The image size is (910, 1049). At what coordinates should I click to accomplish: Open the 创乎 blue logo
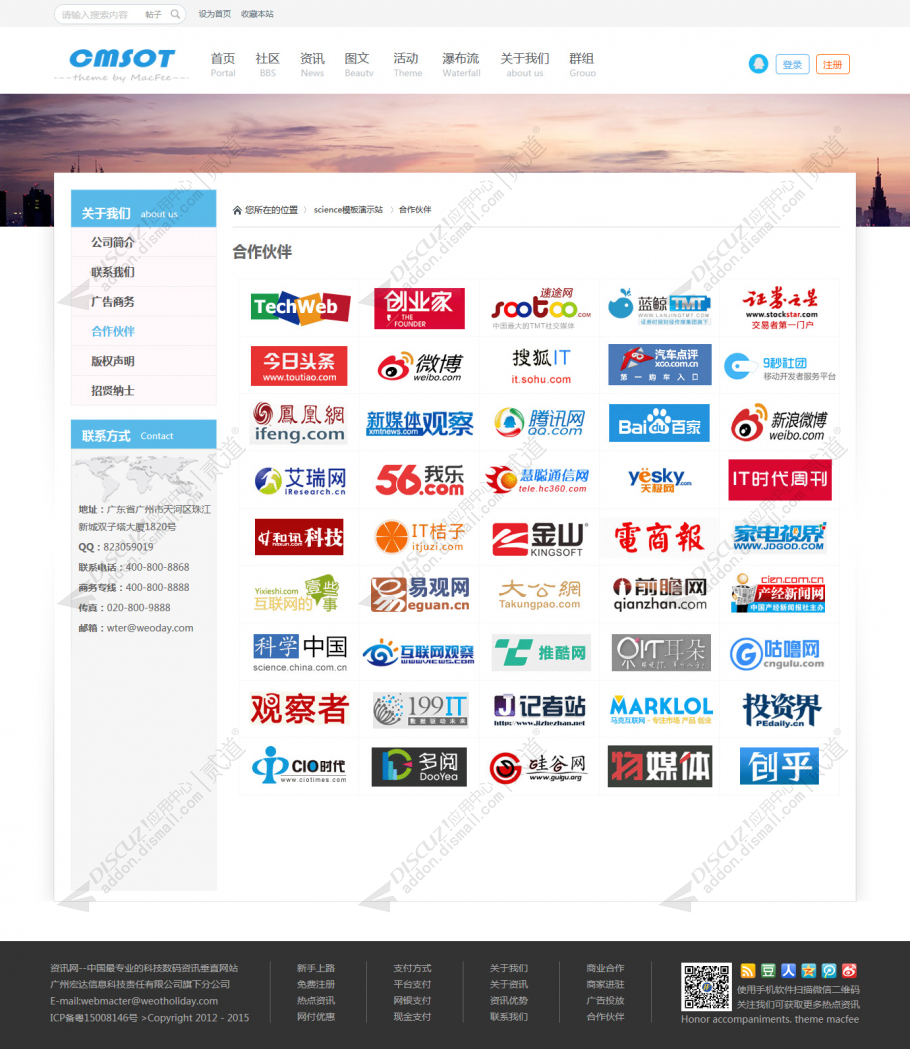(x=780, y=766)
